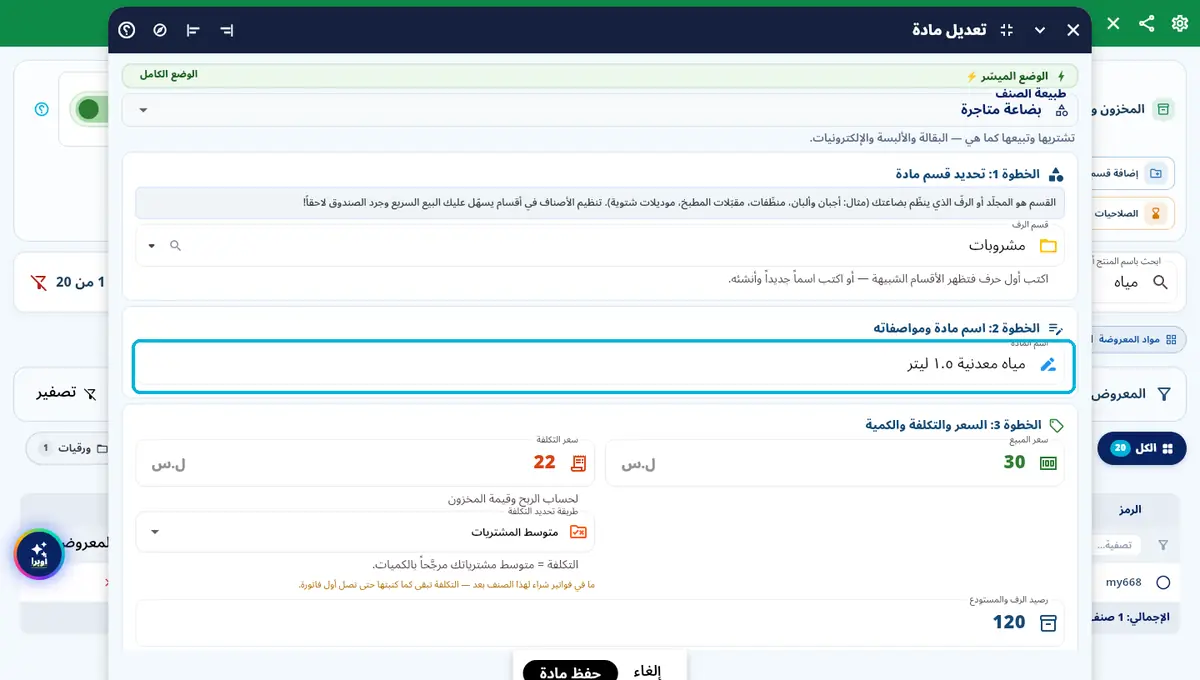Click the cost price field showing 22
The height and width of the screenshot is (680, 1200).
[365, 463]
